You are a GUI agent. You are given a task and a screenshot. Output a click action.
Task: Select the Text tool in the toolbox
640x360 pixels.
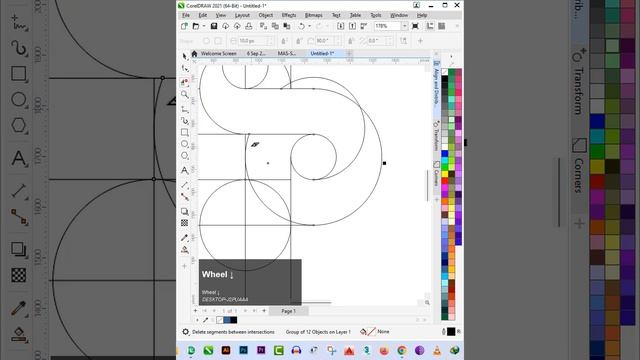coord(185,170)
